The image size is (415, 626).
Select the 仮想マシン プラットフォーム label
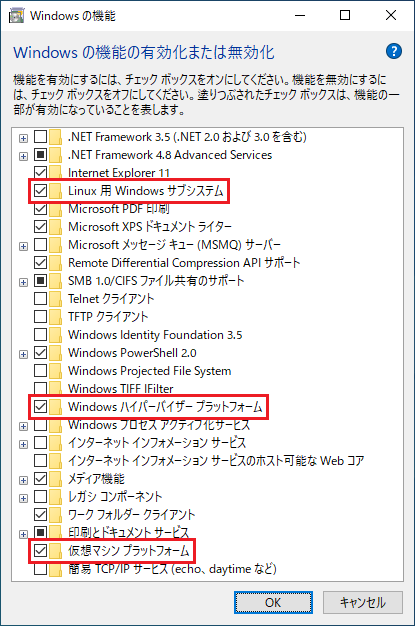click(x=129, y=551)
